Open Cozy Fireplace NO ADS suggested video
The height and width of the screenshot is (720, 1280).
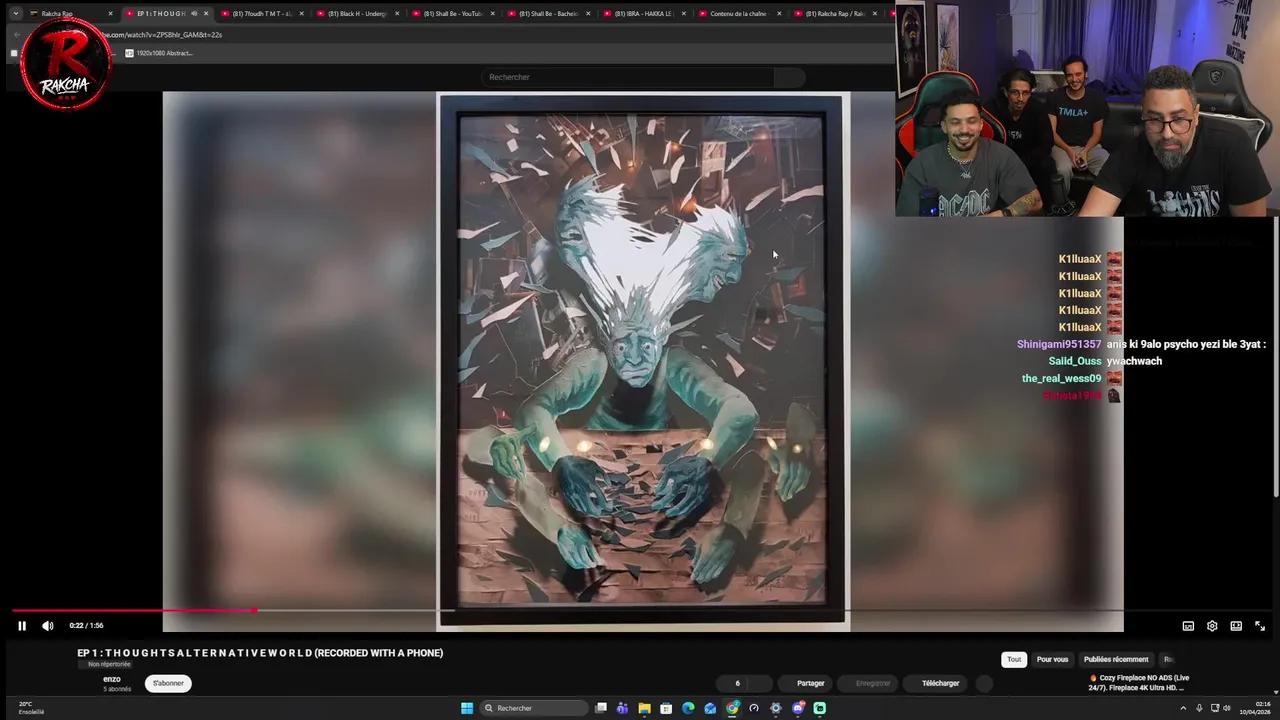click(x=1138, y=683)
